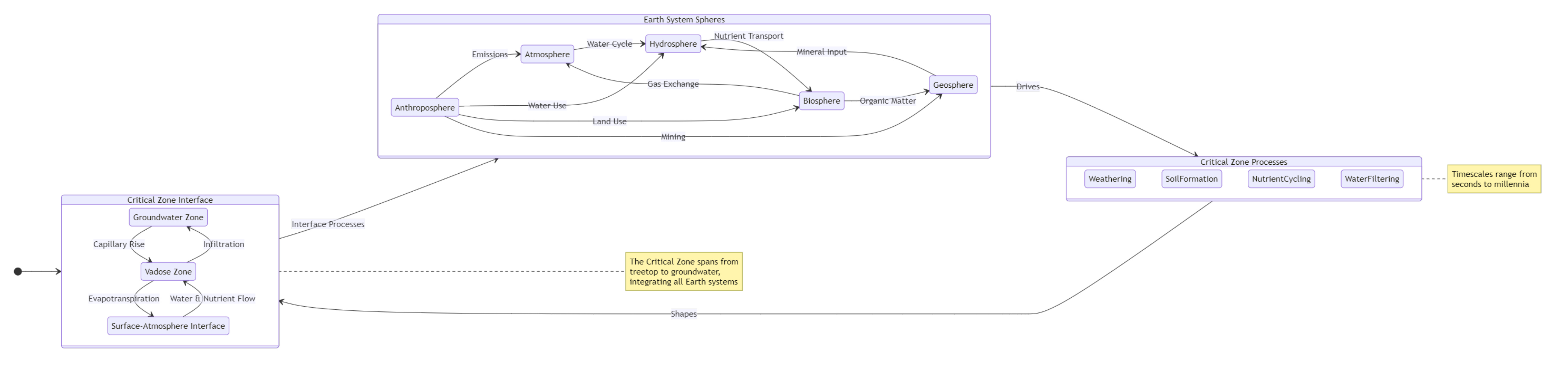The height and width of the screenshot is (381, 1568).
Task: Click the Surface-Atmosphere Interface node
Action: pyautogui.click(x=168, y=326)
